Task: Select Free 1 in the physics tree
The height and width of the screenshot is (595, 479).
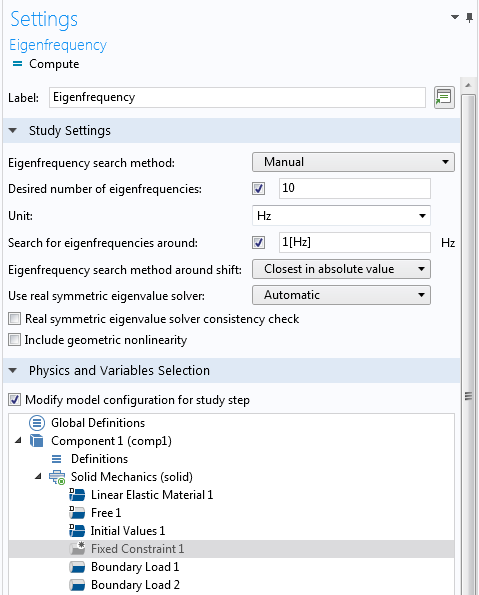Action: pos(106,513)
